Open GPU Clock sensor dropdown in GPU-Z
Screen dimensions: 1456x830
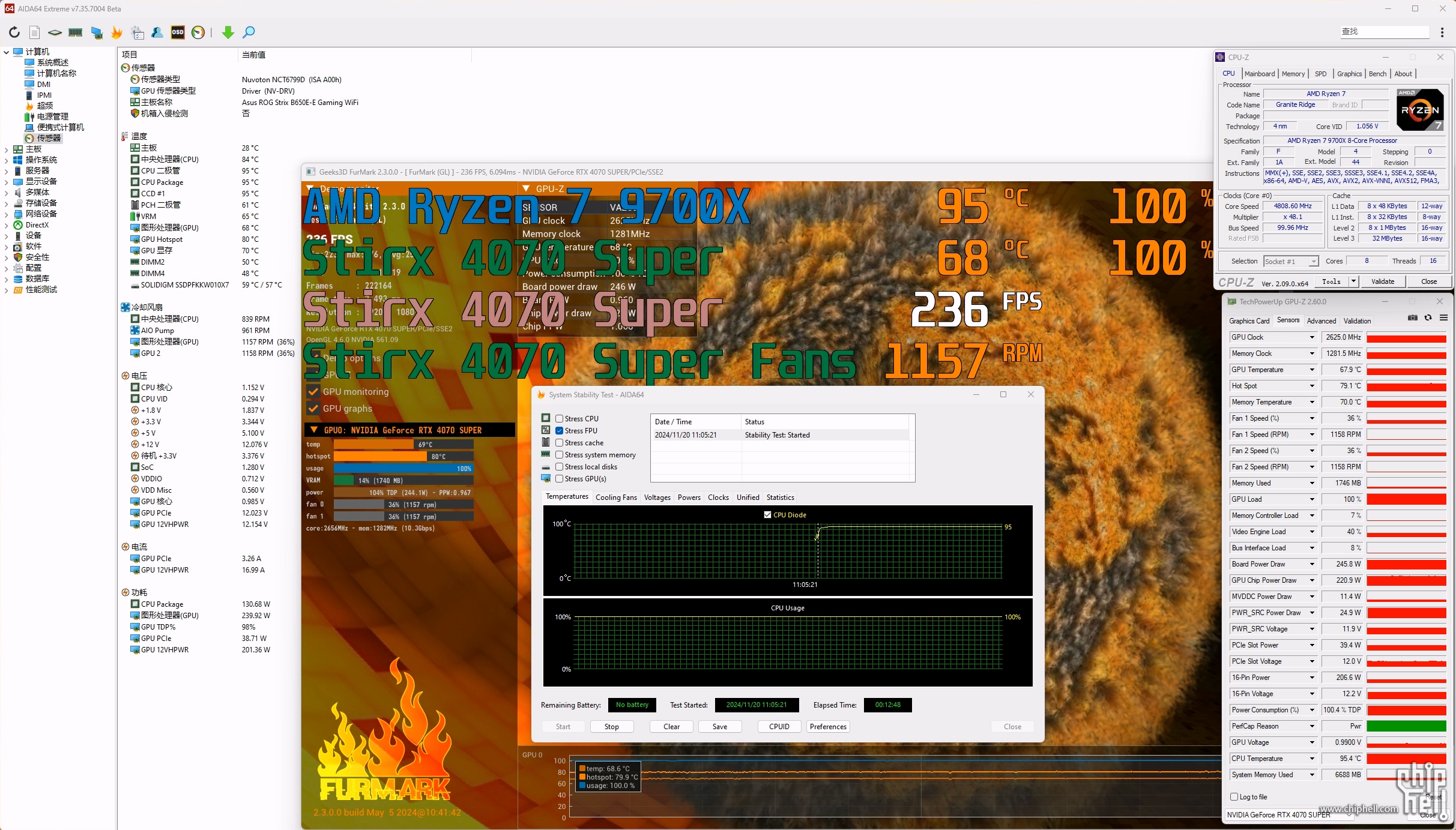click(1312, 337)
